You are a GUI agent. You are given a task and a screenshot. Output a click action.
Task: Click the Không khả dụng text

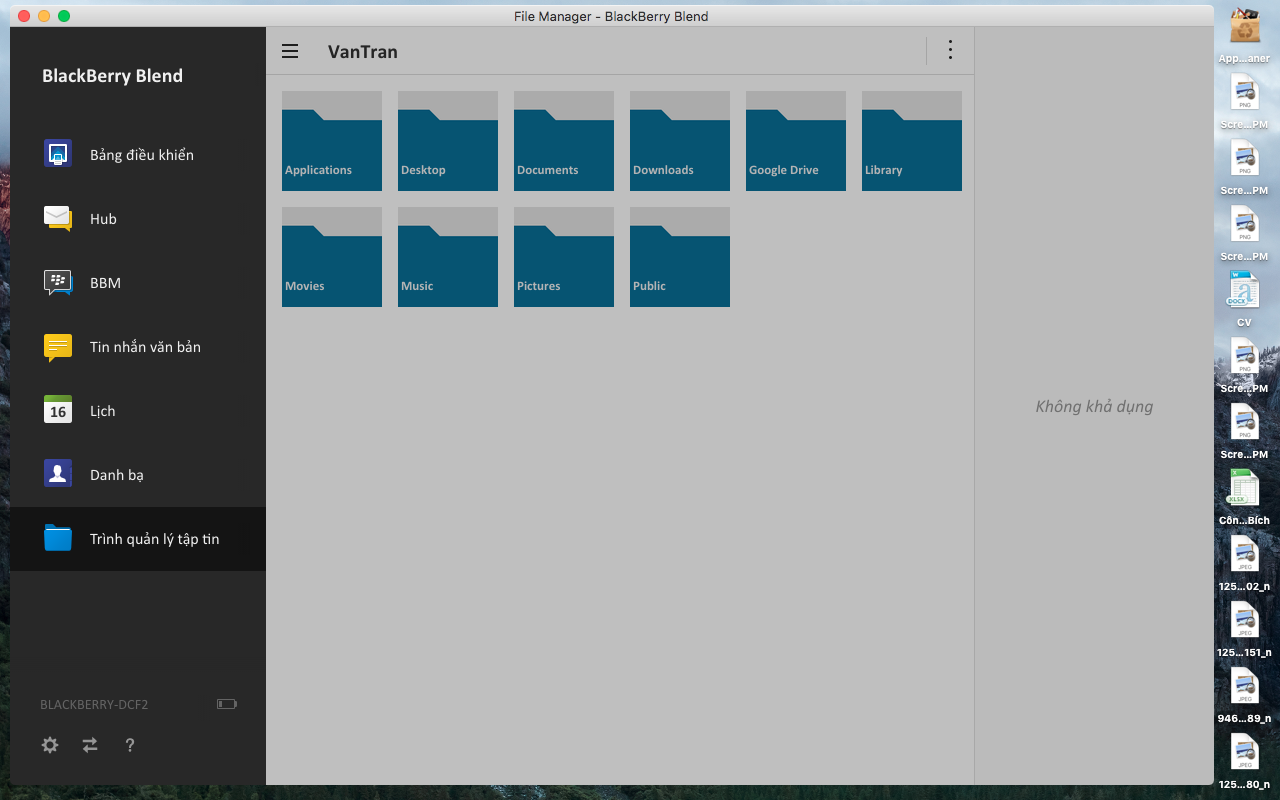point(1094,407)
